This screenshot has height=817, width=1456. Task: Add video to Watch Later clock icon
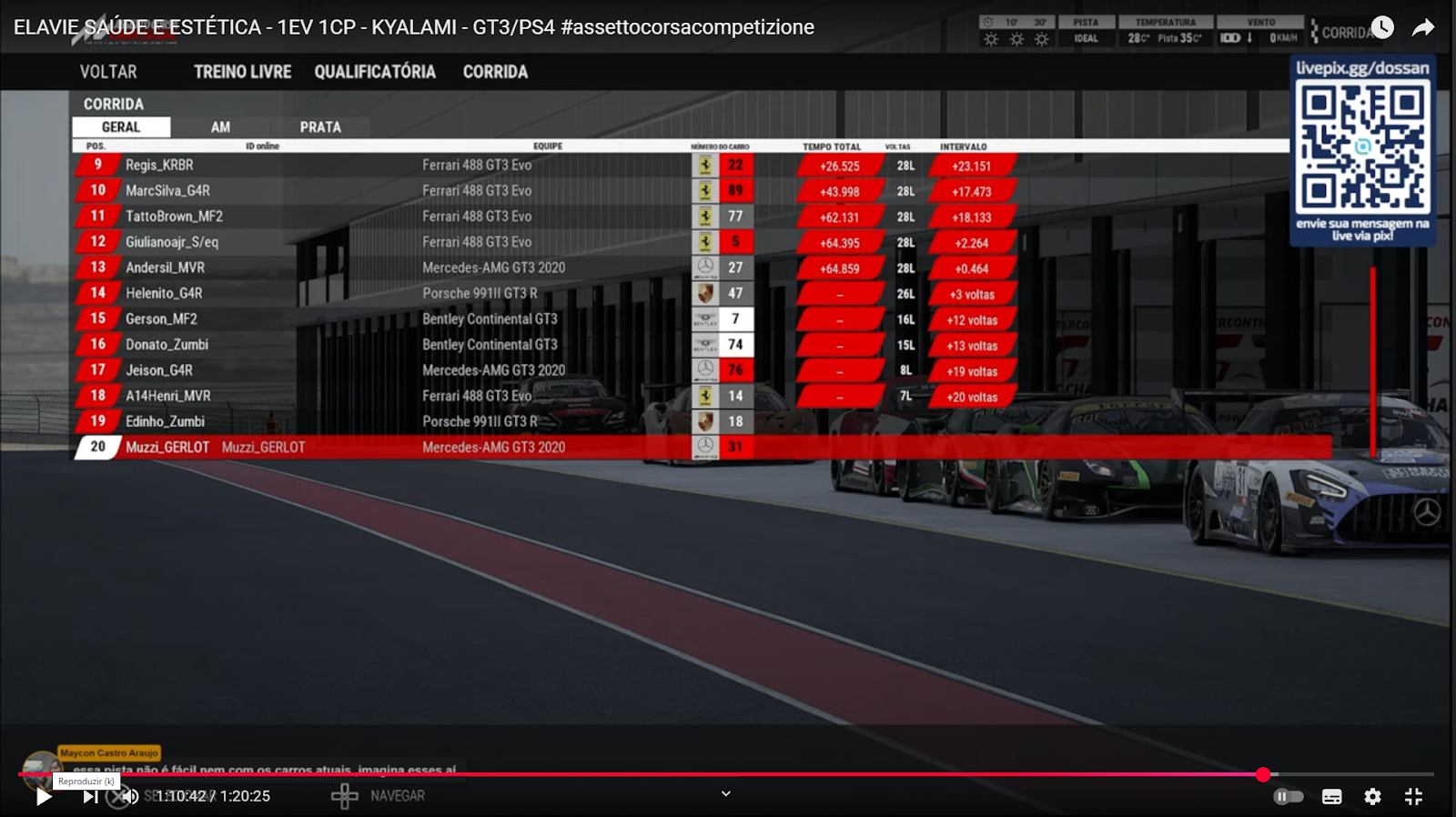click(x=1382, y=27)
